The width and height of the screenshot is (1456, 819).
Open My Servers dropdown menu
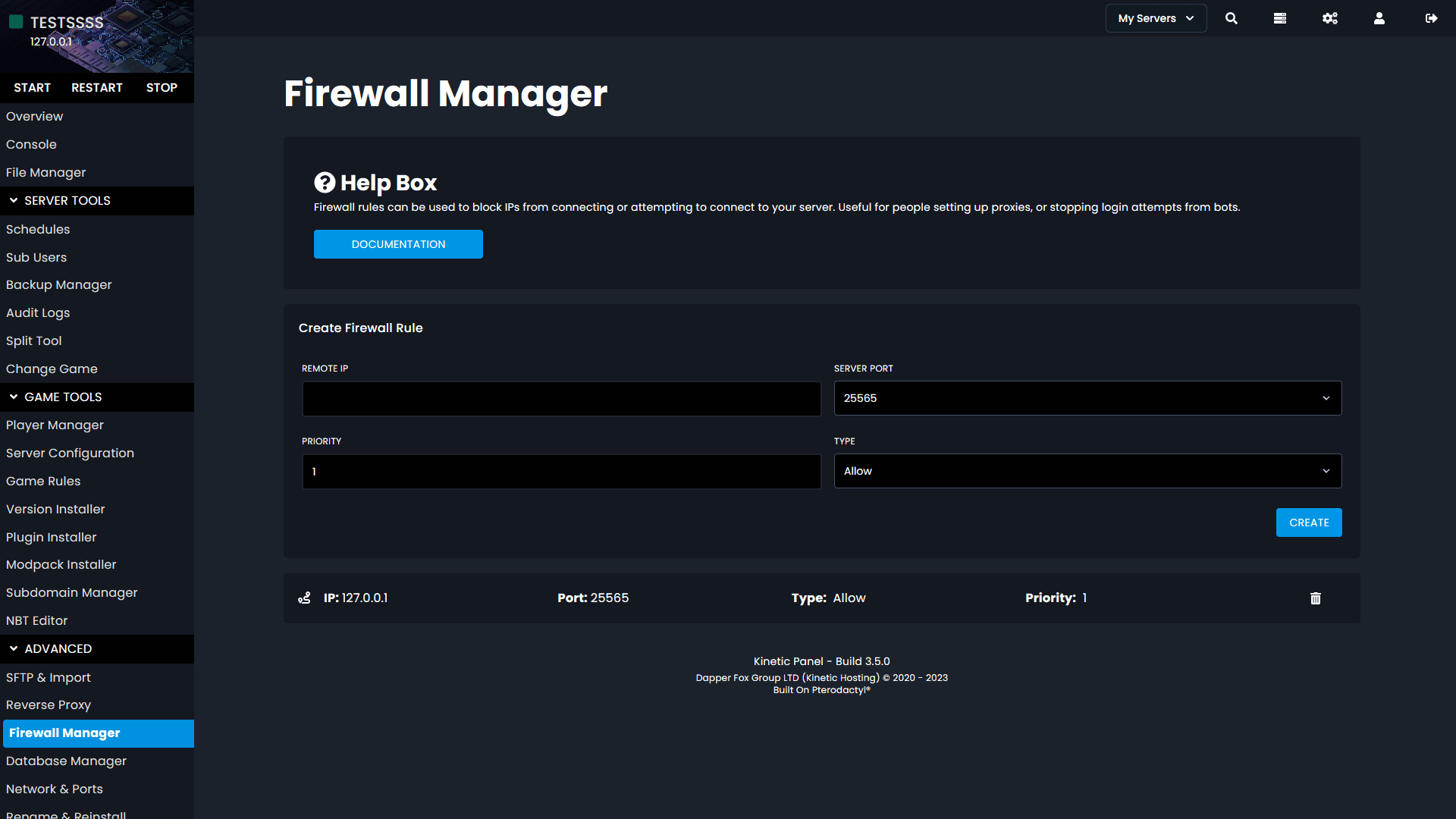(1154, 18)
